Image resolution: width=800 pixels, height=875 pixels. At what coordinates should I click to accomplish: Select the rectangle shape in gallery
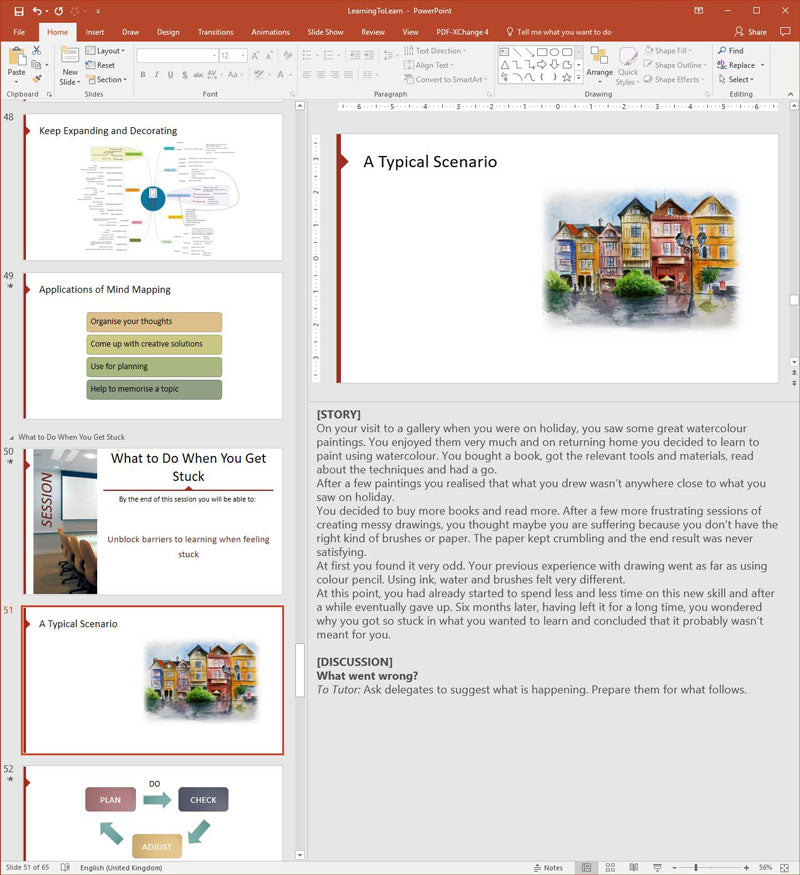(542, 52)
